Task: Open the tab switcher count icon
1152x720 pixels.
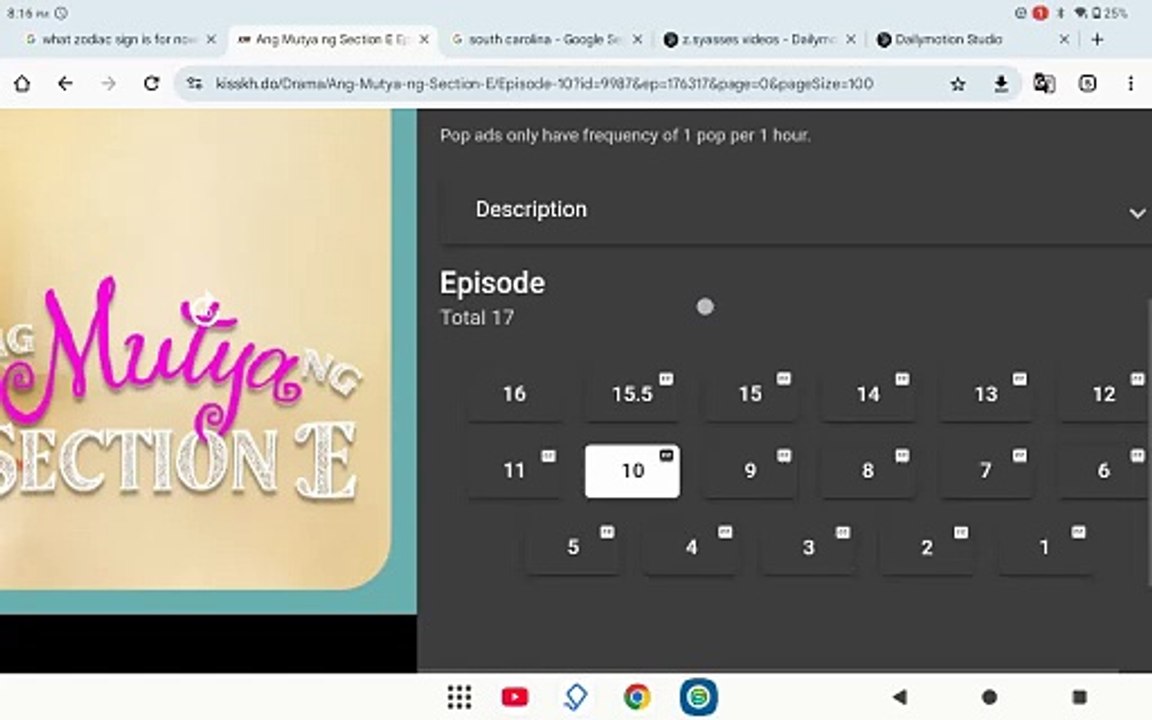Action: click(1087, 84)
